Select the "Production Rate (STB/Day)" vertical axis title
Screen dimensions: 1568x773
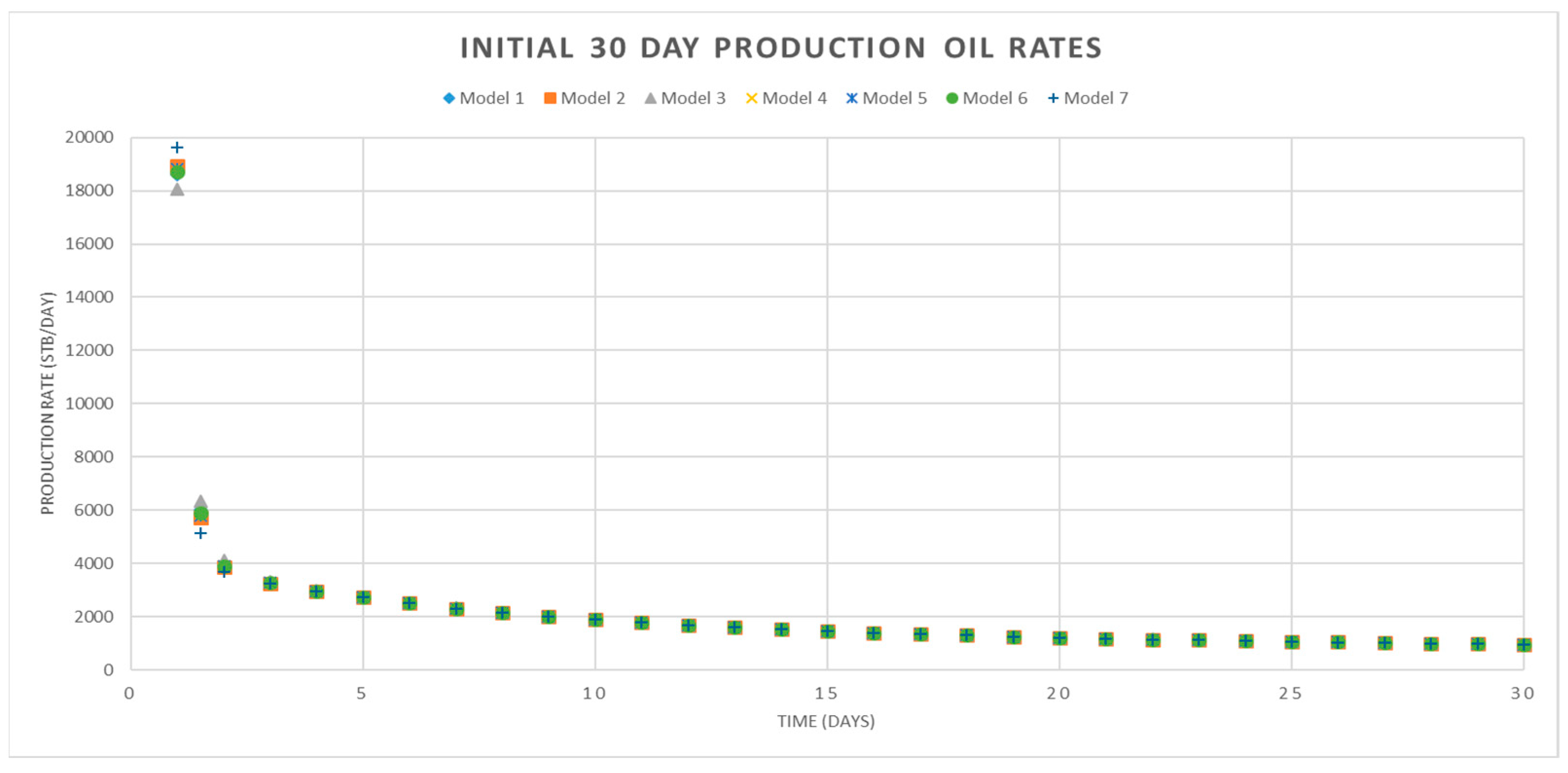point(48,403)
